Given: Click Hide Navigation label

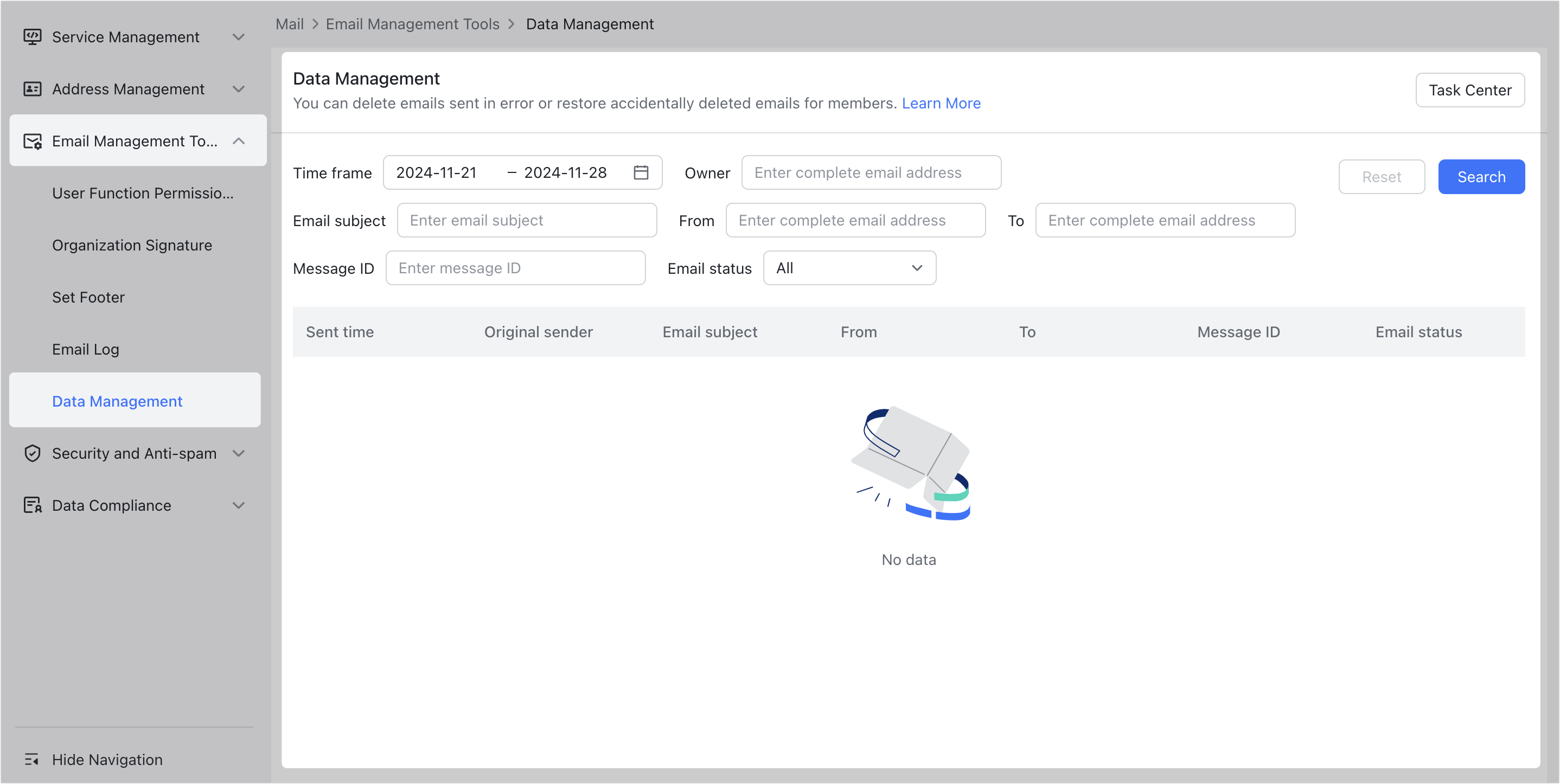Looking at the screenshot, I should point(107,759).
